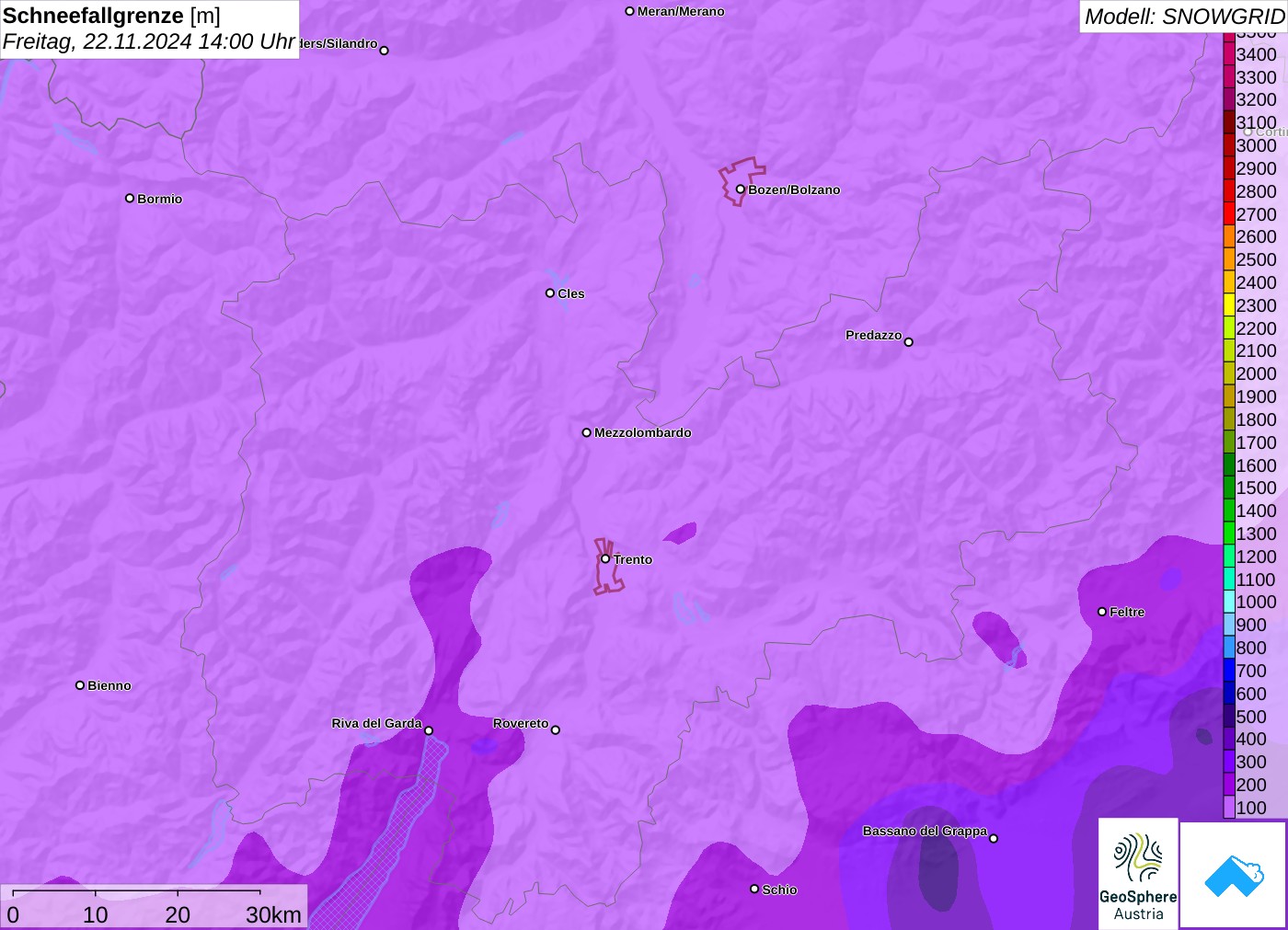Select the Mezzolombardo location dot
The height and width of the screenshot is (930, 1288).
coord(586,432)
